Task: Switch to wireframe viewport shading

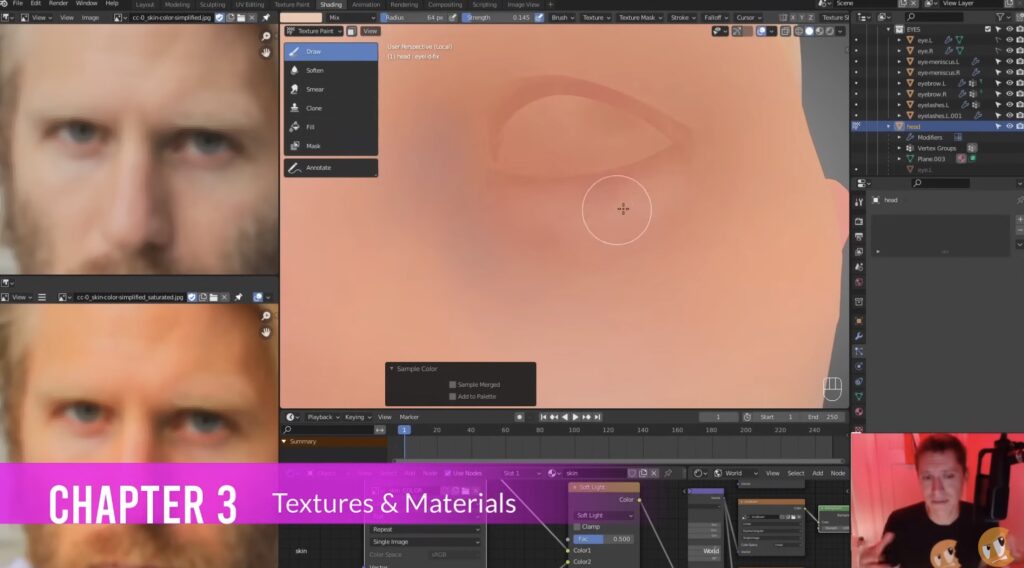Action: coord(799,31)
